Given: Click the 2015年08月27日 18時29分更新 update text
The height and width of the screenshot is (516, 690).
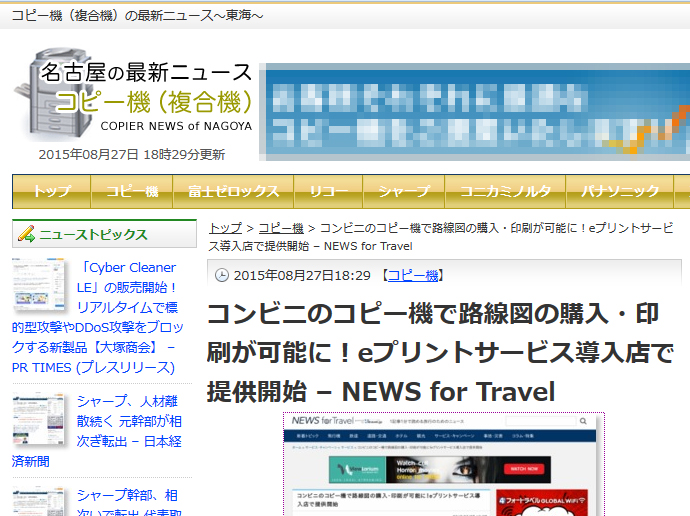Looking at the screenshot, I should click(x=132, y=154).
